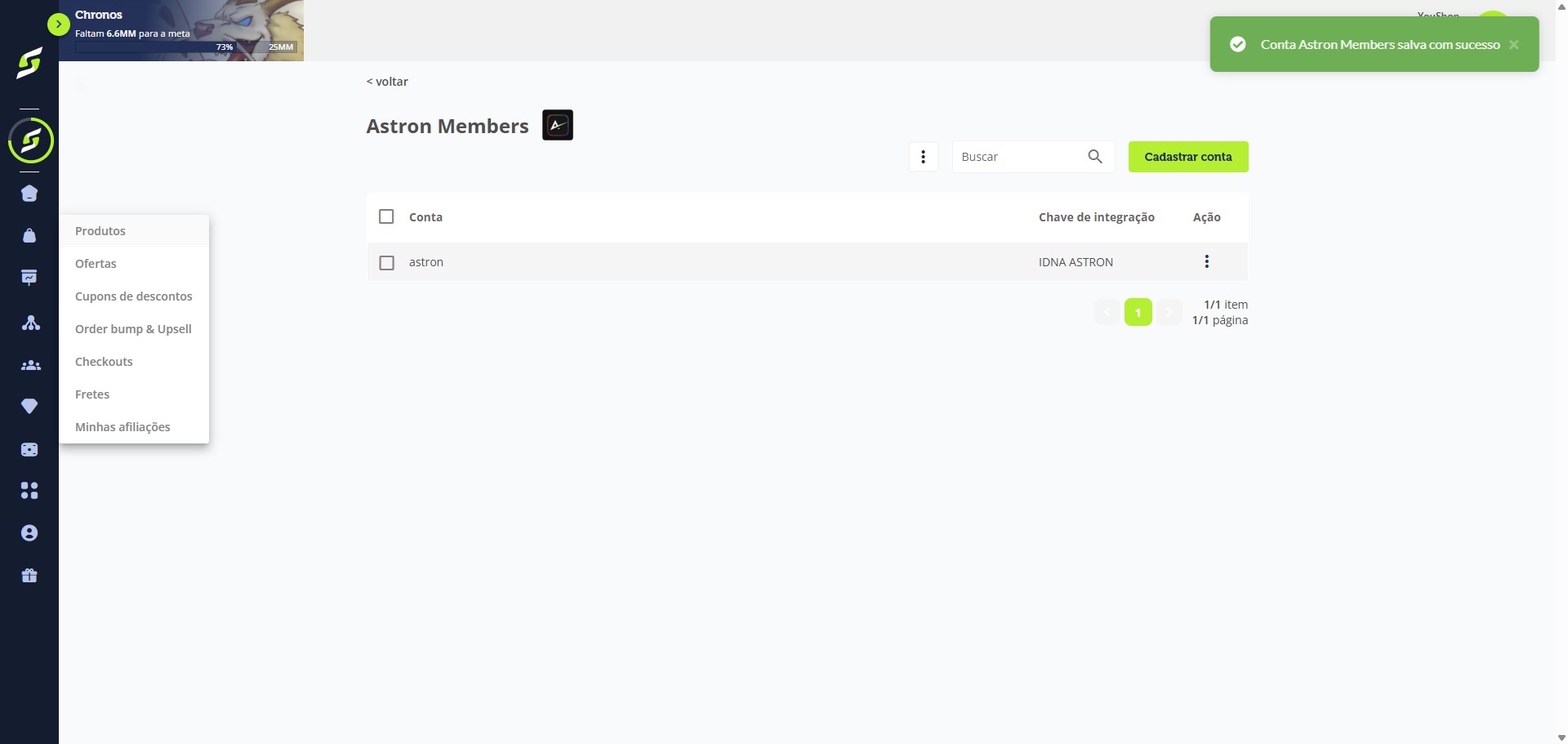Viewport: 1568px width, 744px height.
Task: Open the affiliates network icon in sidebar
Action: pos(30,323)
